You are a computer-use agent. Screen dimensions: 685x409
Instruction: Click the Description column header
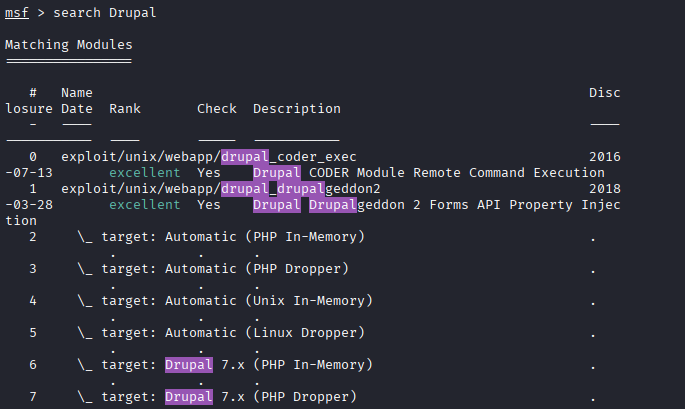pyautogui.click(x=297, y=109)
